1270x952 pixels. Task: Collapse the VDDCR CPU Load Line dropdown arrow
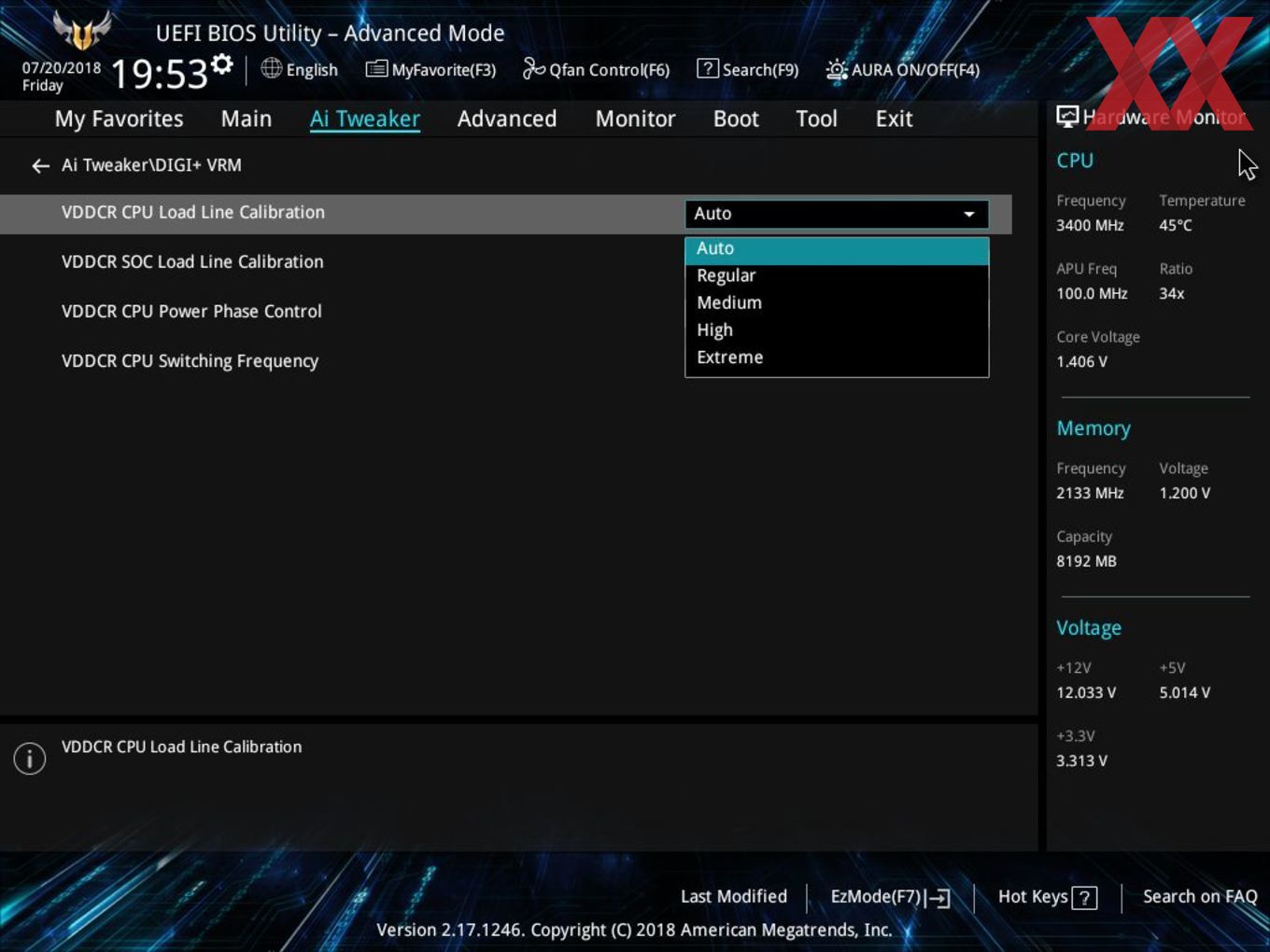point(969,214)
